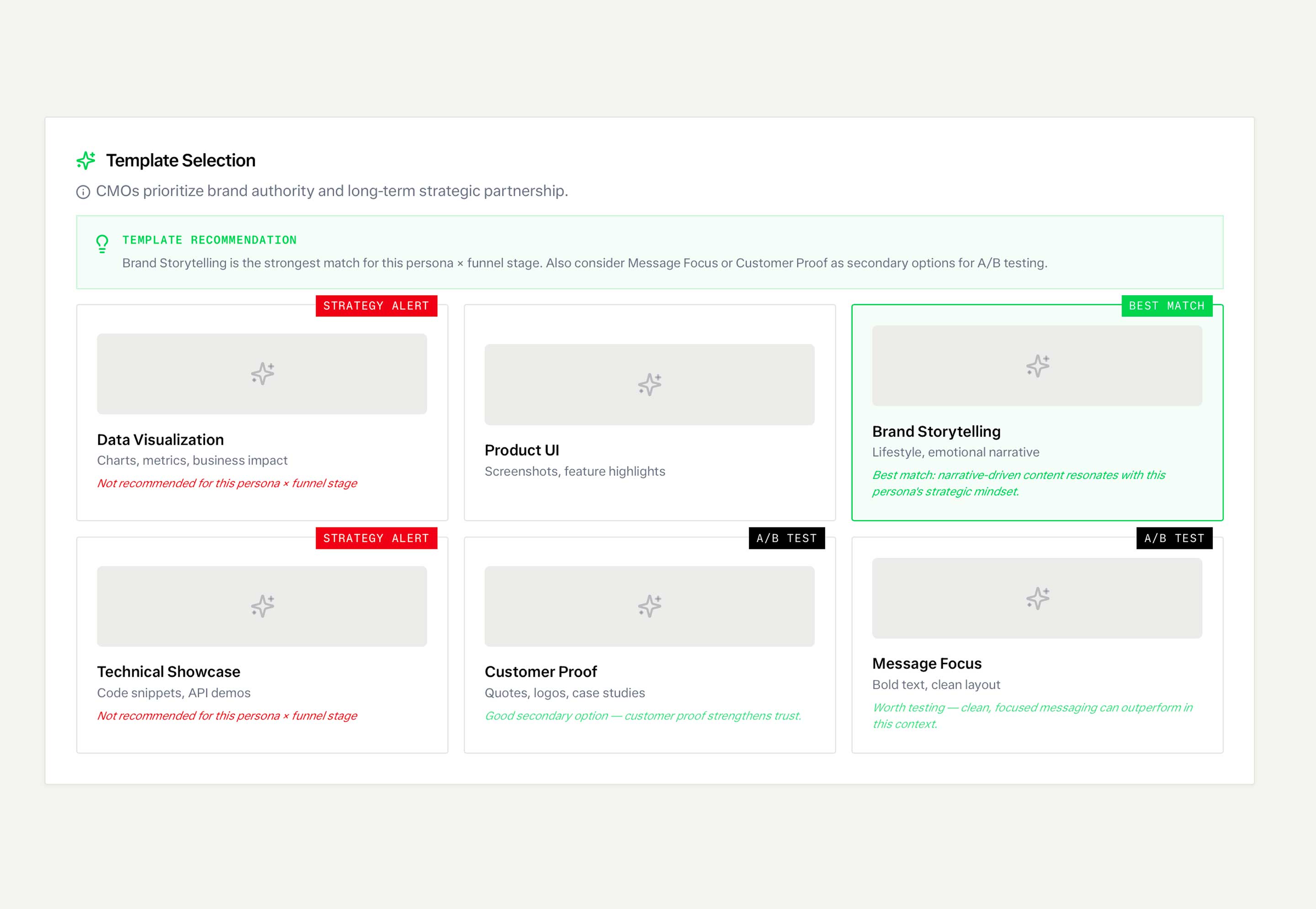Image resolution: width=1316 pixels, height=909 pixels.
Task: Click the BEST MATCH badge
Action: click(1166, 306)
